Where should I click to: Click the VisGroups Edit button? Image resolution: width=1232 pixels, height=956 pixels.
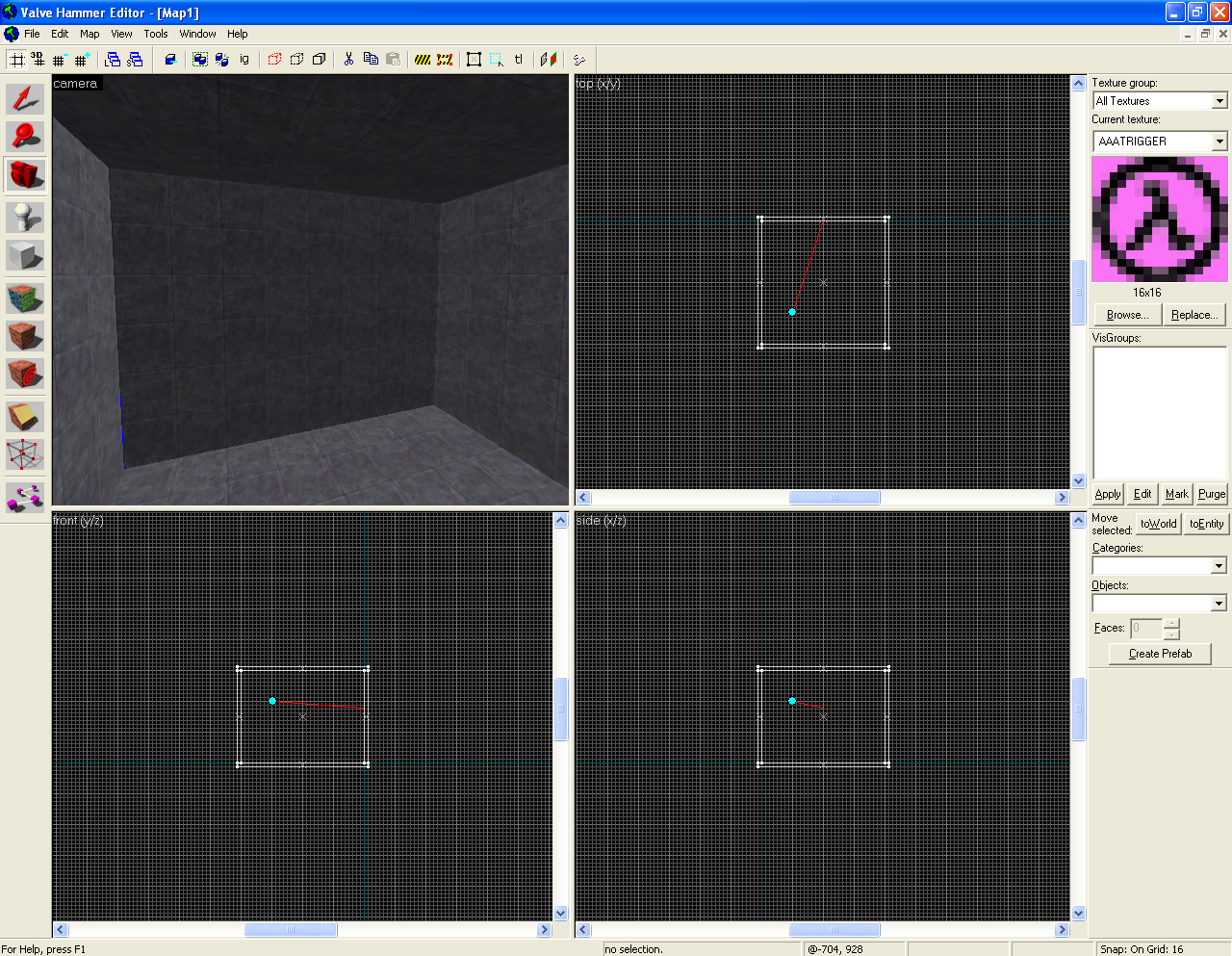click(1142, 494)
